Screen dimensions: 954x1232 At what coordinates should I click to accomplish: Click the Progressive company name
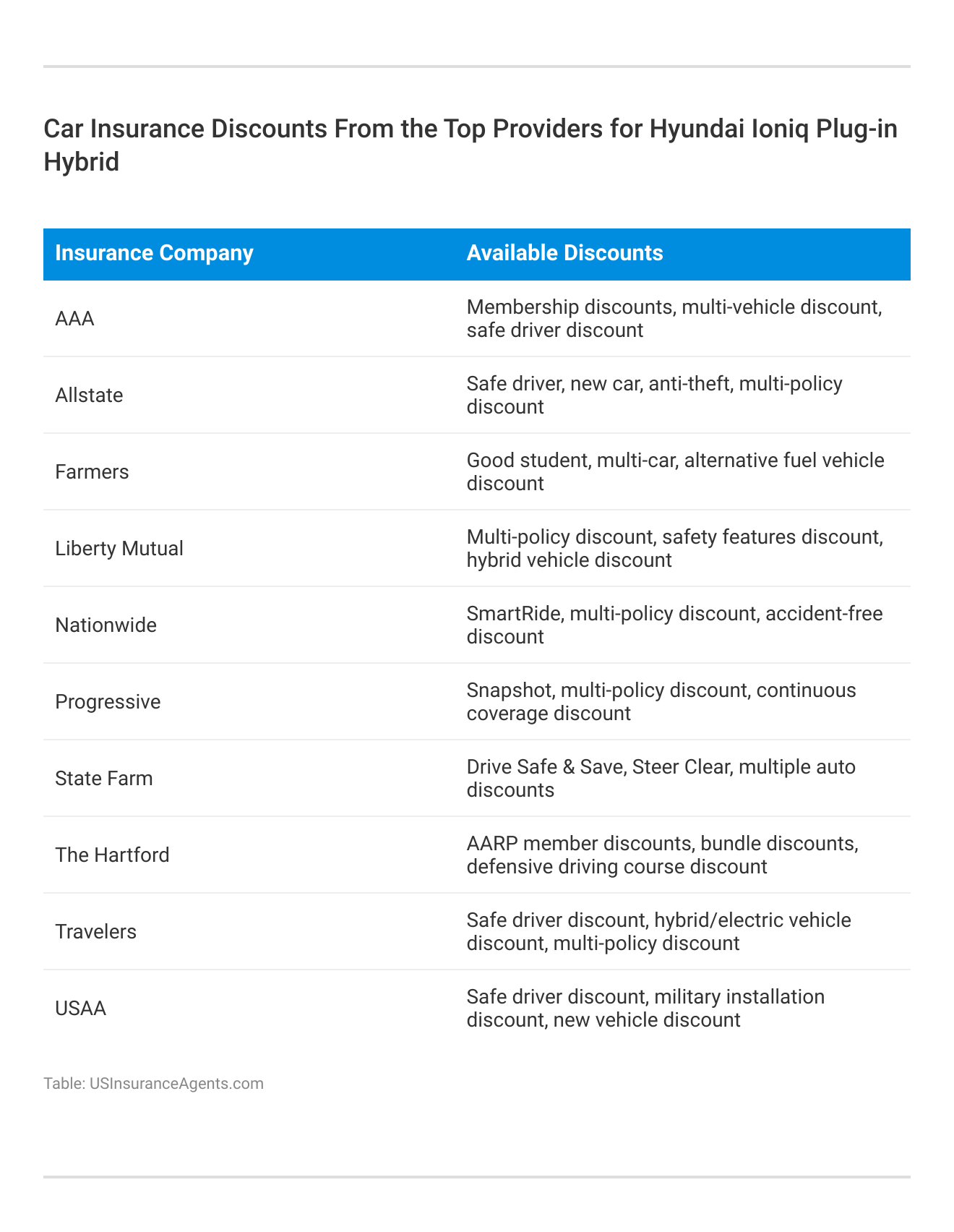(108, 702)
